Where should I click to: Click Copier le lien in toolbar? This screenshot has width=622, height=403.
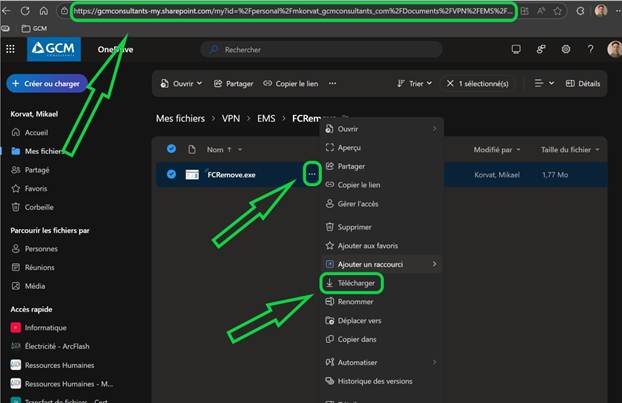pyautogui.click(x=291, y=83)
